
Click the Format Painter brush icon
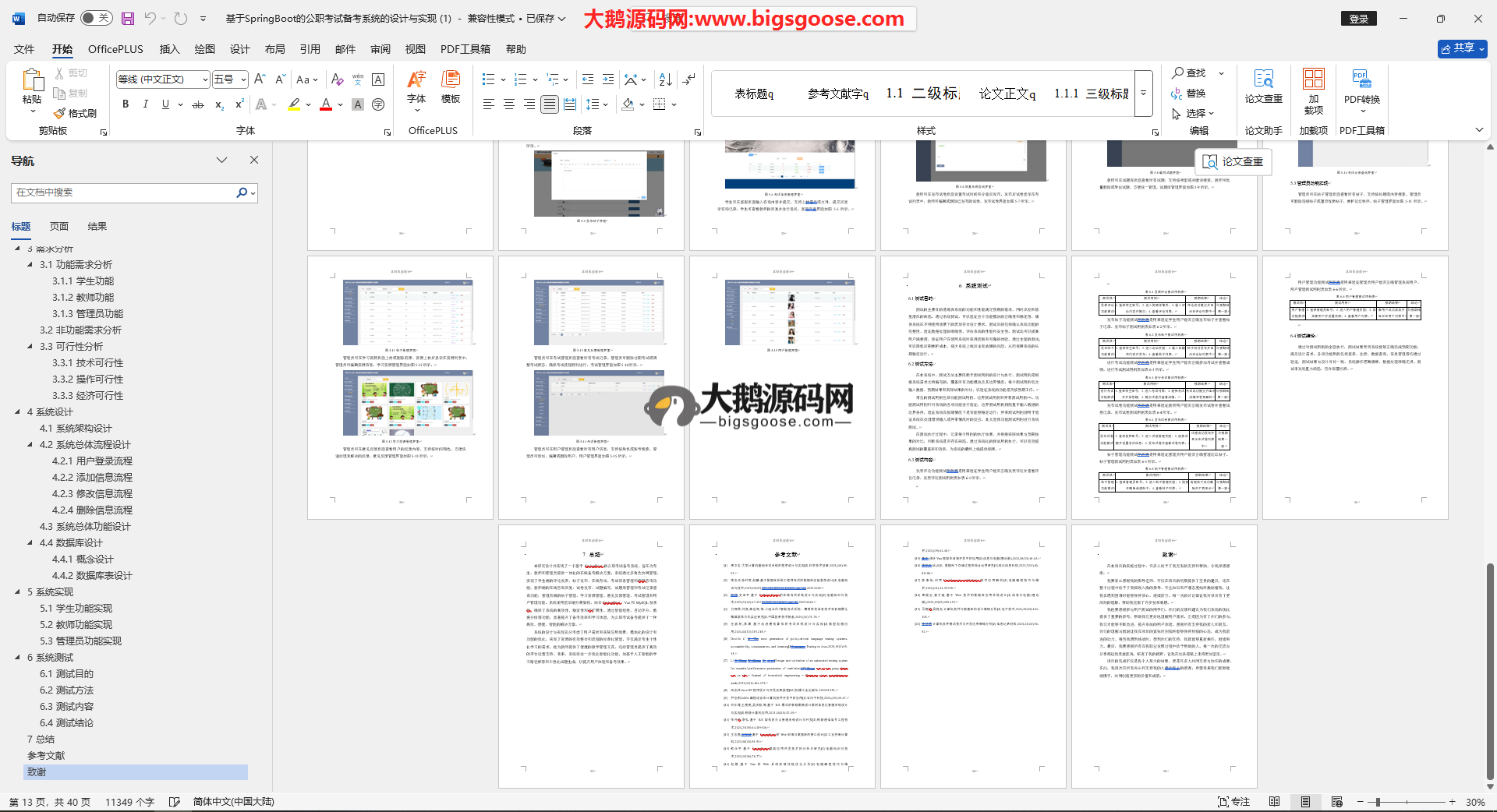tap(60, 114)
